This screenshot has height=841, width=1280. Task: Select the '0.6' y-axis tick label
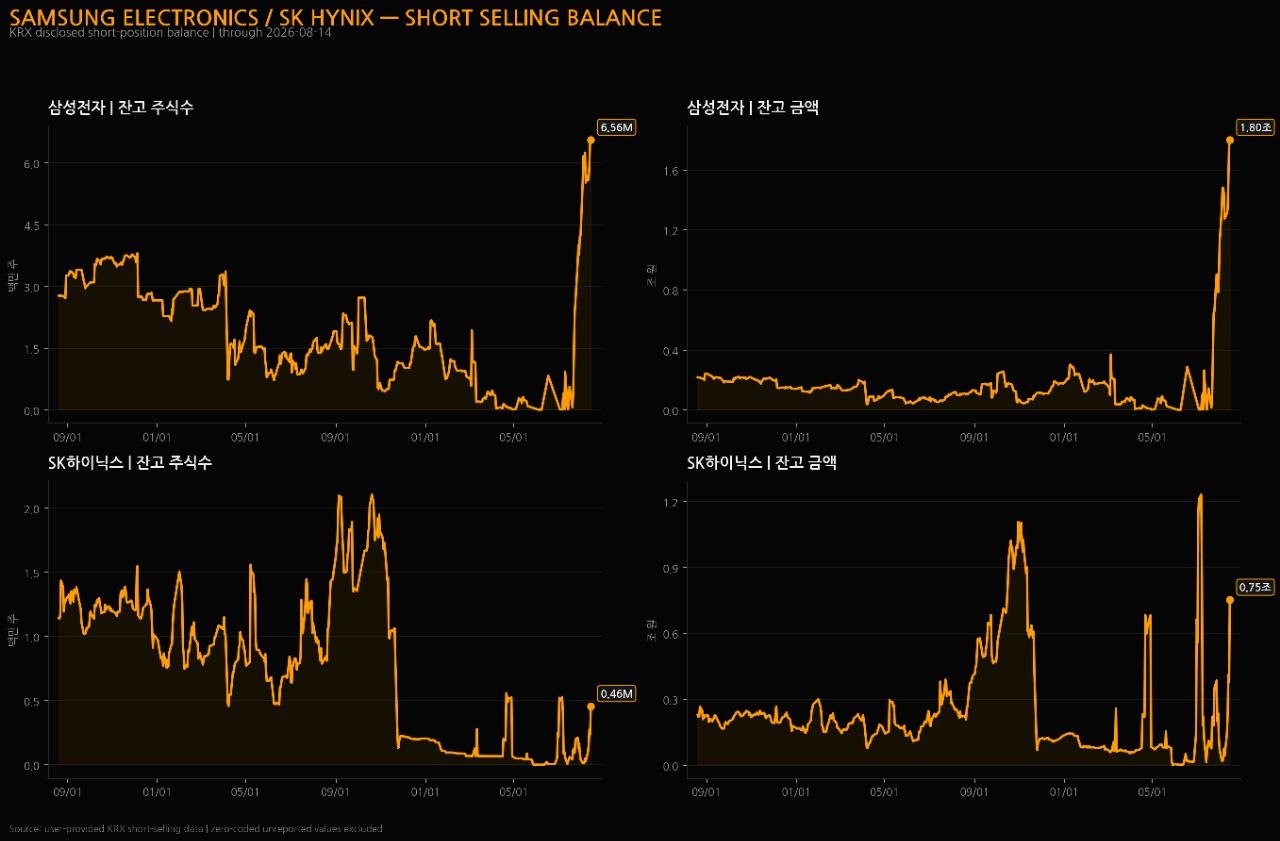673,634
